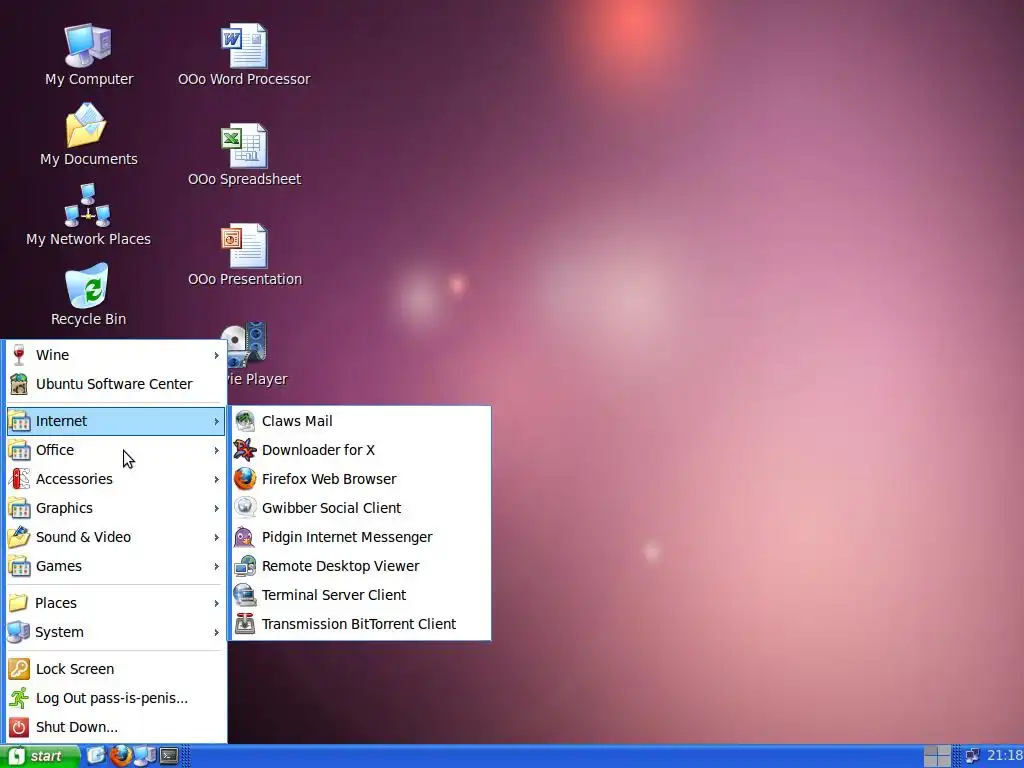Open the Accessories menu entry
This screenshot has width=1024, height=768.
click(x=116, y=479)
